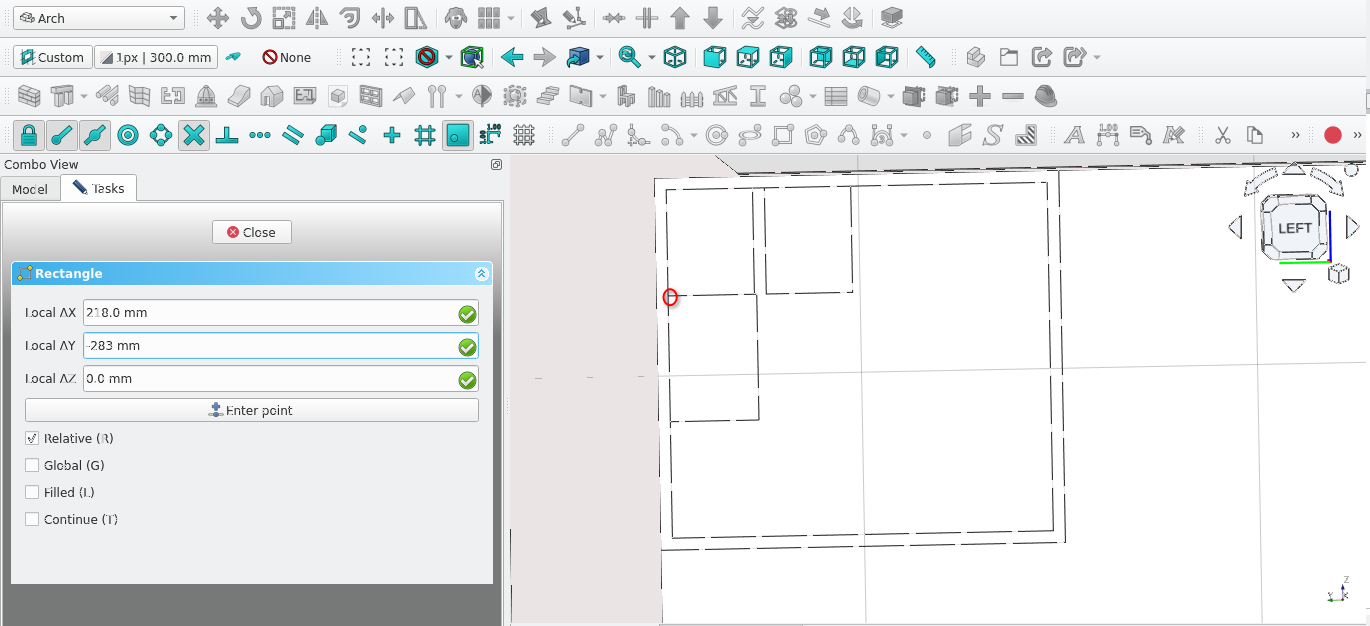Screen dimensions: 1370x626
Task: Select the Arch stairs tool
Action: pyautogui.click(x=547, y=97)
